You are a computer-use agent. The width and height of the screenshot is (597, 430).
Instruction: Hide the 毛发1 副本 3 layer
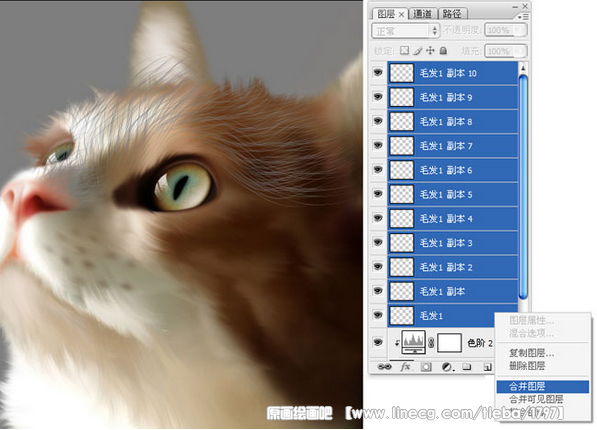(378, 242)
